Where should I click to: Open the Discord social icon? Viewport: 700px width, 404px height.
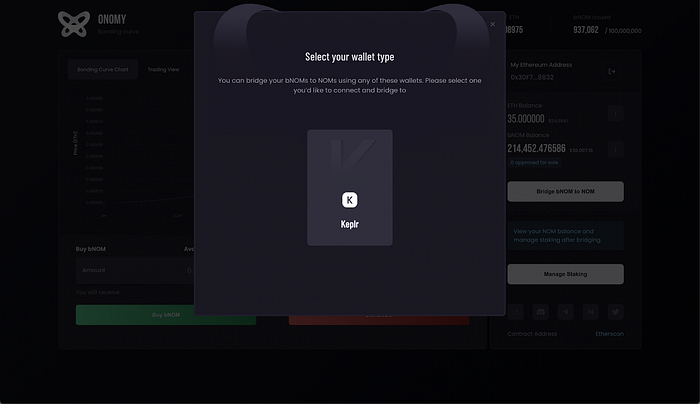pyautogui.click(x=541, y=312)
